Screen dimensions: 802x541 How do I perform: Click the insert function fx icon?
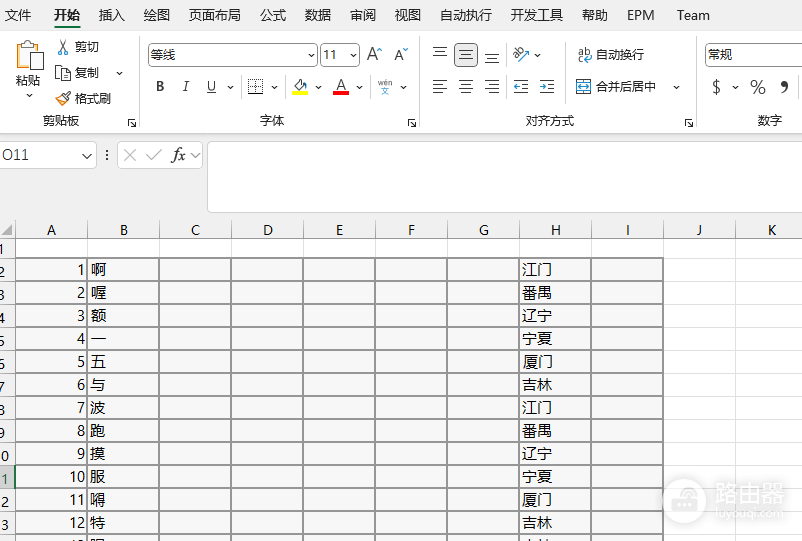[x=178, y=154]
